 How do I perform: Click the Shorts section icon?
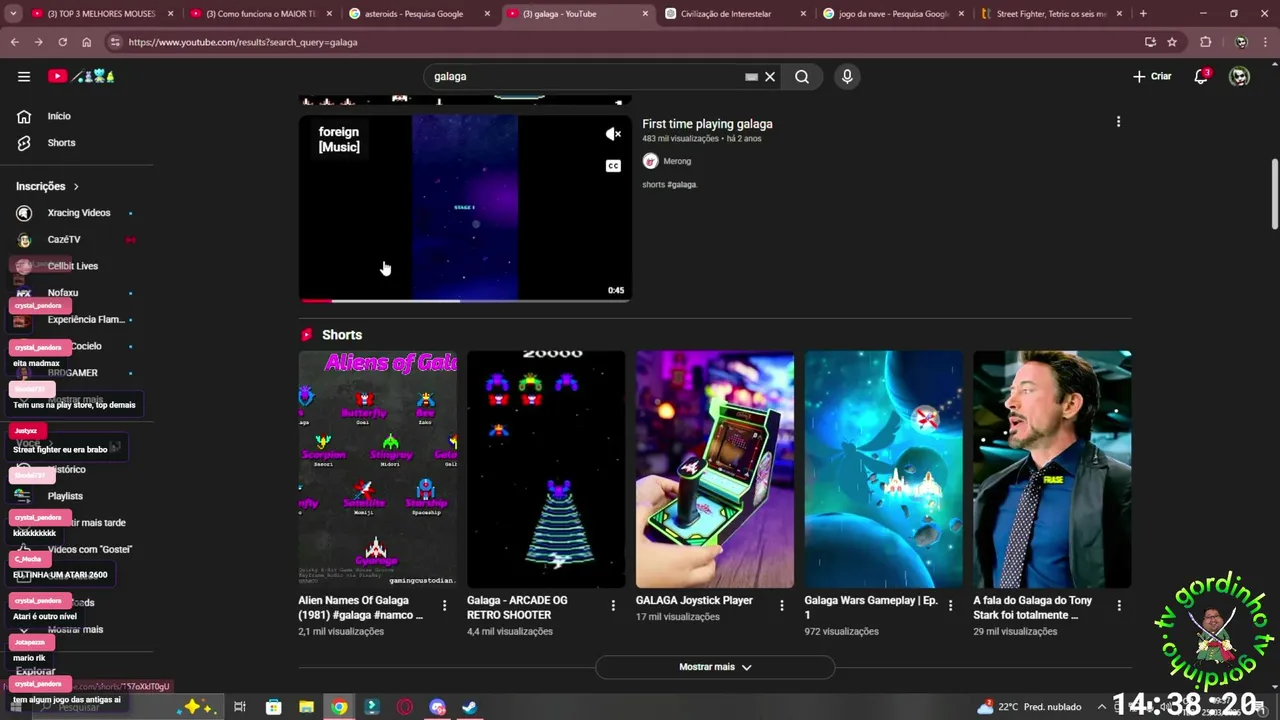tap(307, 335)
